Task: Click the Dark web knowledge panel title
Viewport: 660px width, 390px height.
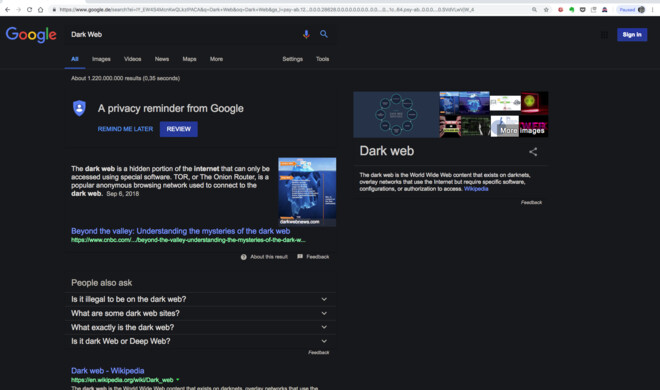Action: [x=386, y=151]
